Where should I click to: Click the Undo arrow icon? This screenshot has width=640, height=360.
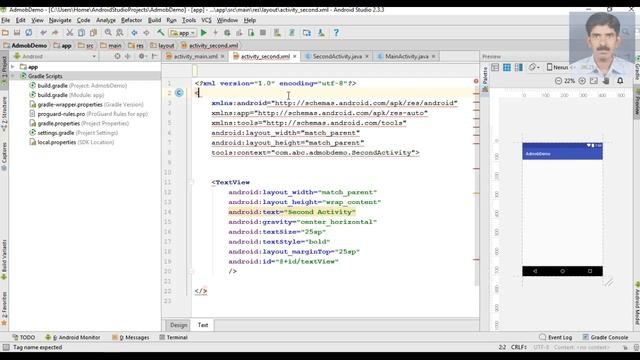pyautogui.click(x=43, y=33)
